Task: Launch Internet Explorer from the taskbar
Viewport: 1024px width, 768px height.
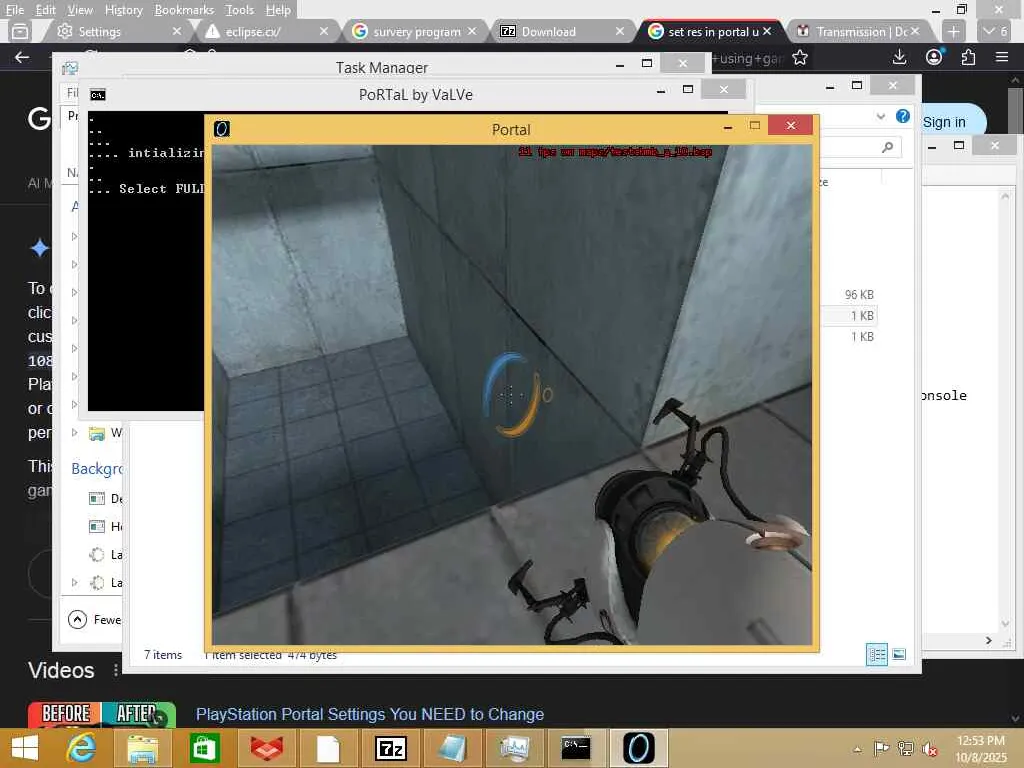Action: (82, 748)
